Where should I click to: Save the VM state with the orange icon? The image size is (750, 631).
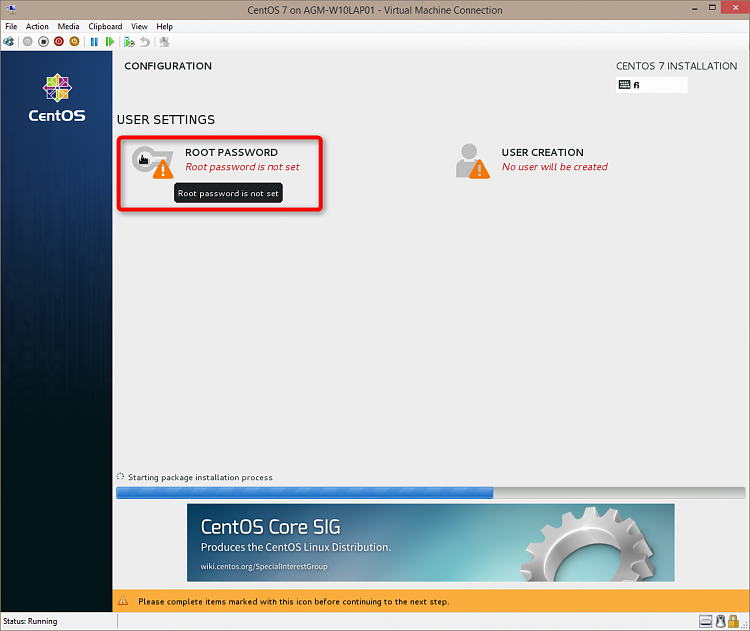tap(74, 42)
